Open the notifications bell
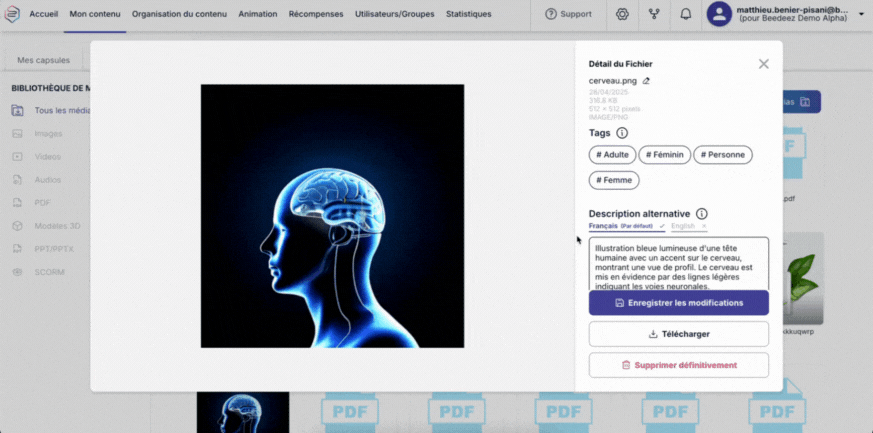Image resolution: width=873 pixels, height=433 pixels. 685,15
